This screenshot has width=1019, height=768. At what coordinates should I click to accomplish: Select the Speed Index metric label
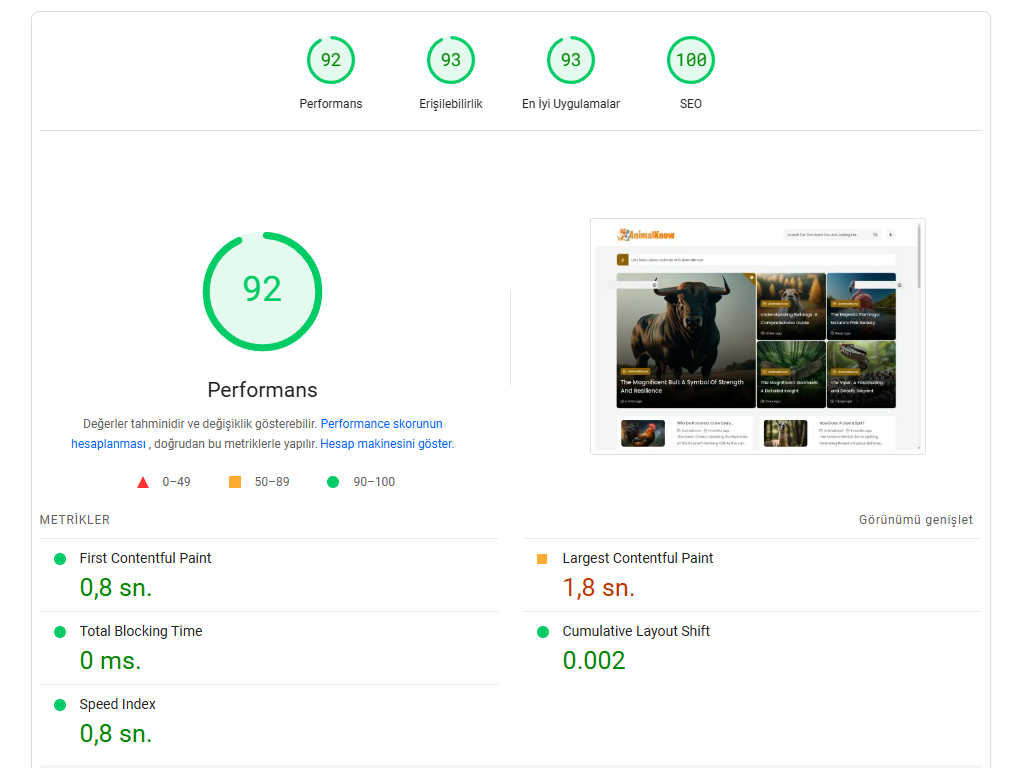coord(118,704)
